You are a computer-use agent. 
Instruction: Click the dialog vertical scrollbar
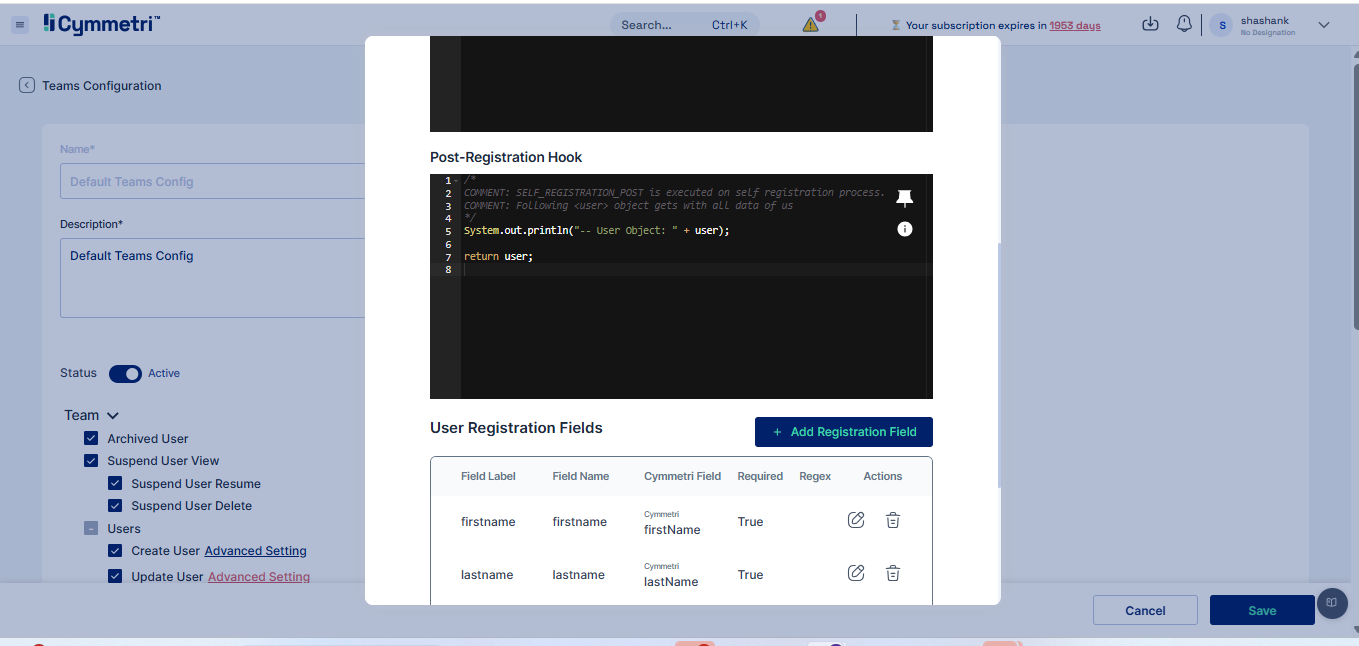pos(997,365)
